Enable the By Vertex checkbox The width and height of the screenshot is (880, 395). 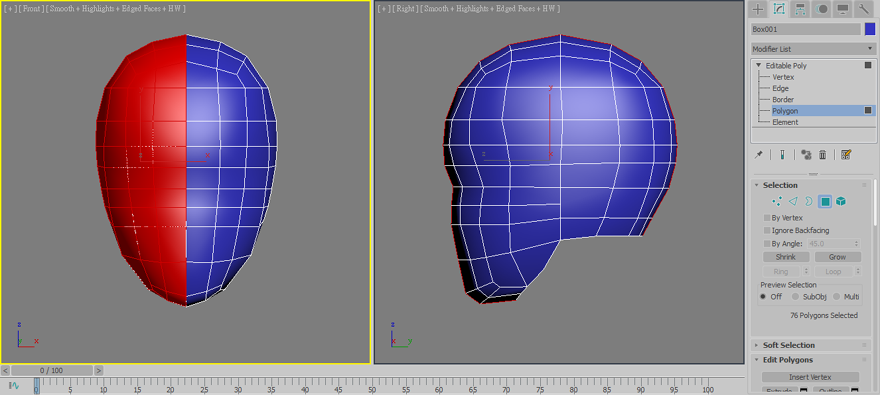click(x=767, y=218)
